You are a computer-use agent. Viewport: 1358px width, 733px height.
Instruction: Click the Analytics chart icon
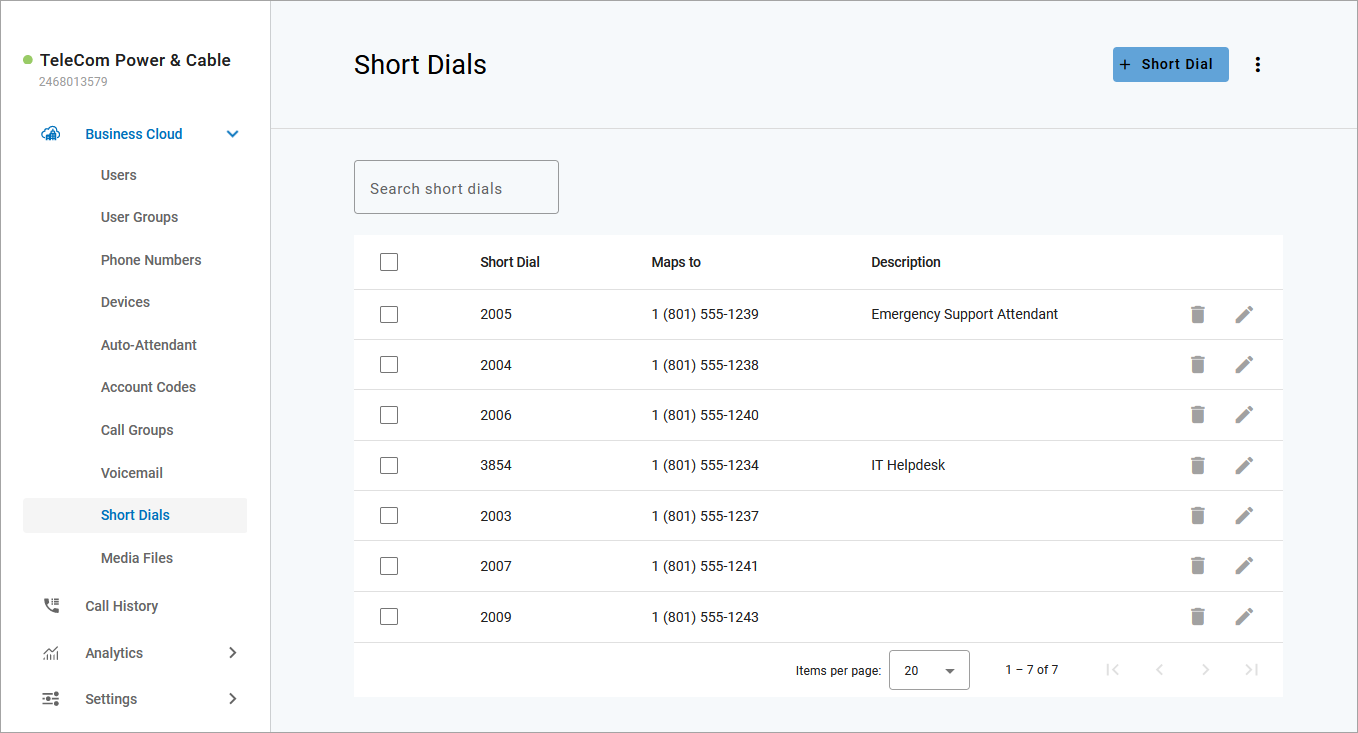(51, 653)
